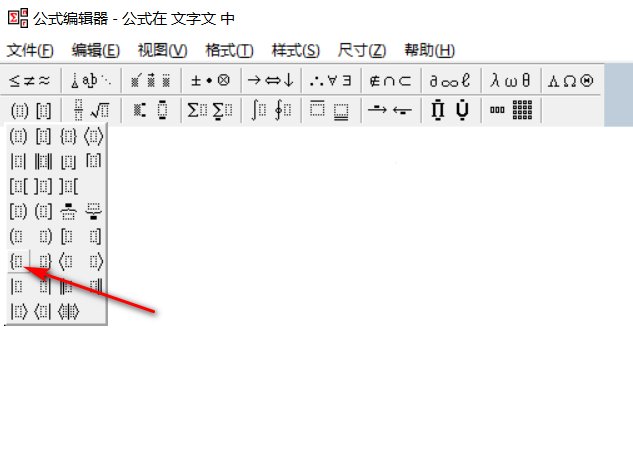Insert ceiling brackets template
The image size is (633, 465).
click(93, 162)
